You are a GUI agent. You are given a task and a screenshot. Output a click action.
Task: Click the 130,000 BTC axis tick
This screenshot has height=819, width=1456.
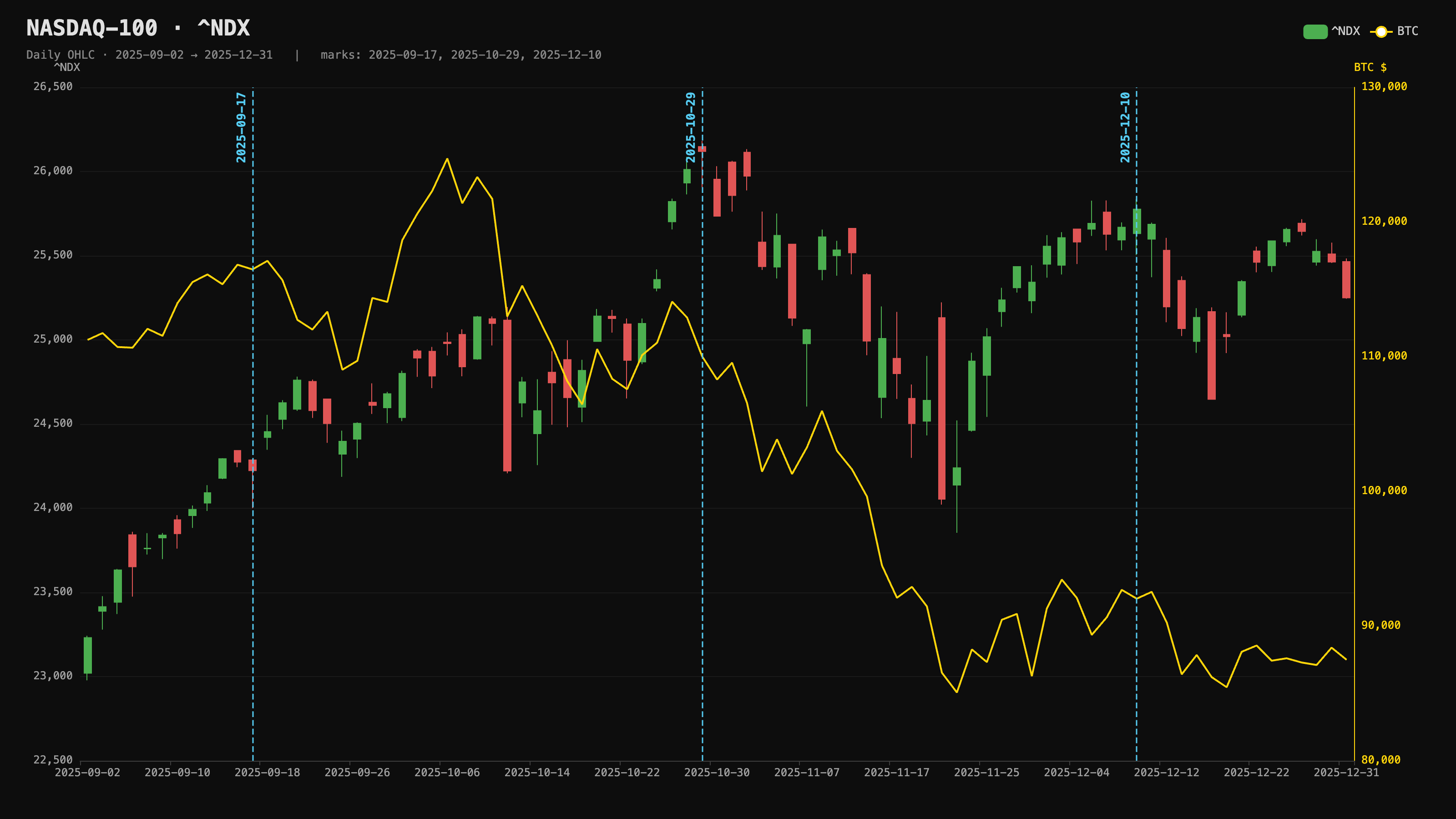pos(1384,86)
